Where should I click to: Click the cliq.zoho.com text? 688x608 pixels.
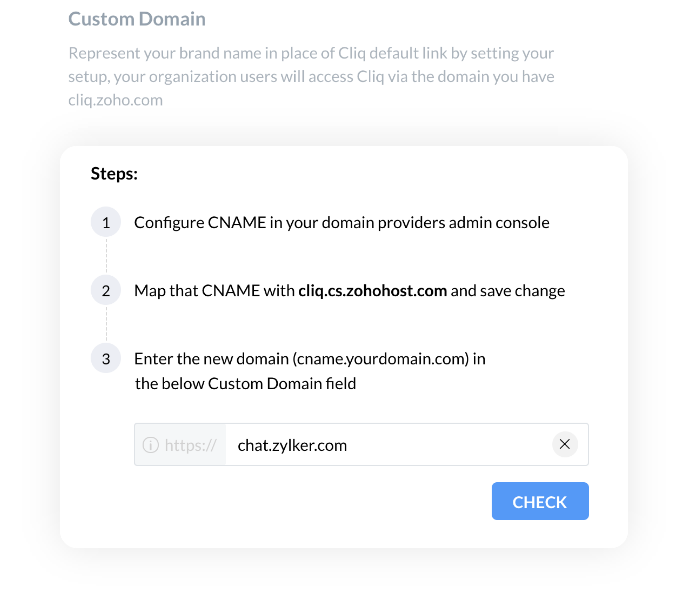click(x=115, y=100)
